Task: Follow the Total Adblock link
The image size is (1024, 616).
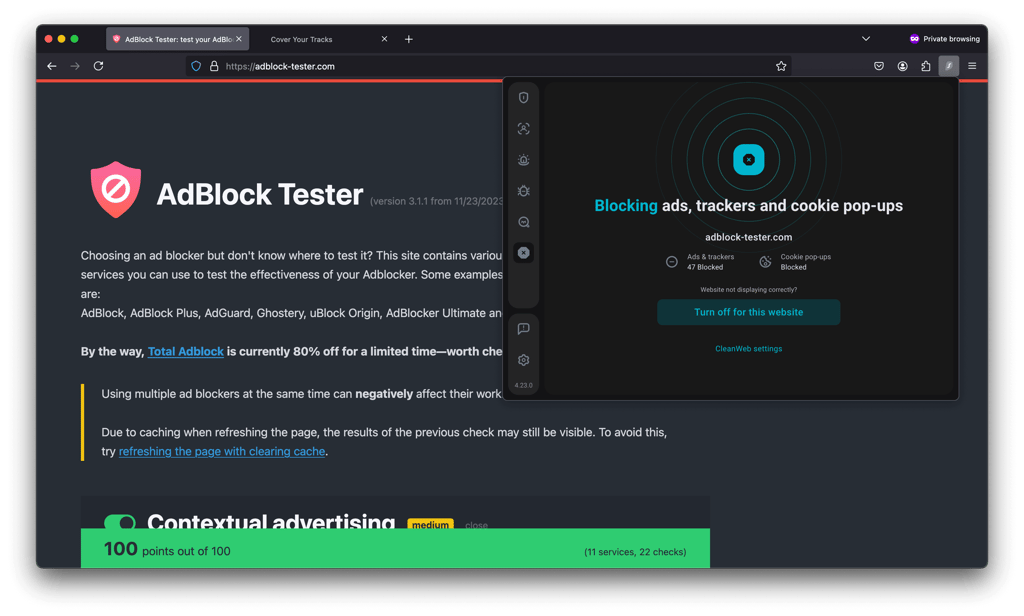Action: tap(185, 351)
